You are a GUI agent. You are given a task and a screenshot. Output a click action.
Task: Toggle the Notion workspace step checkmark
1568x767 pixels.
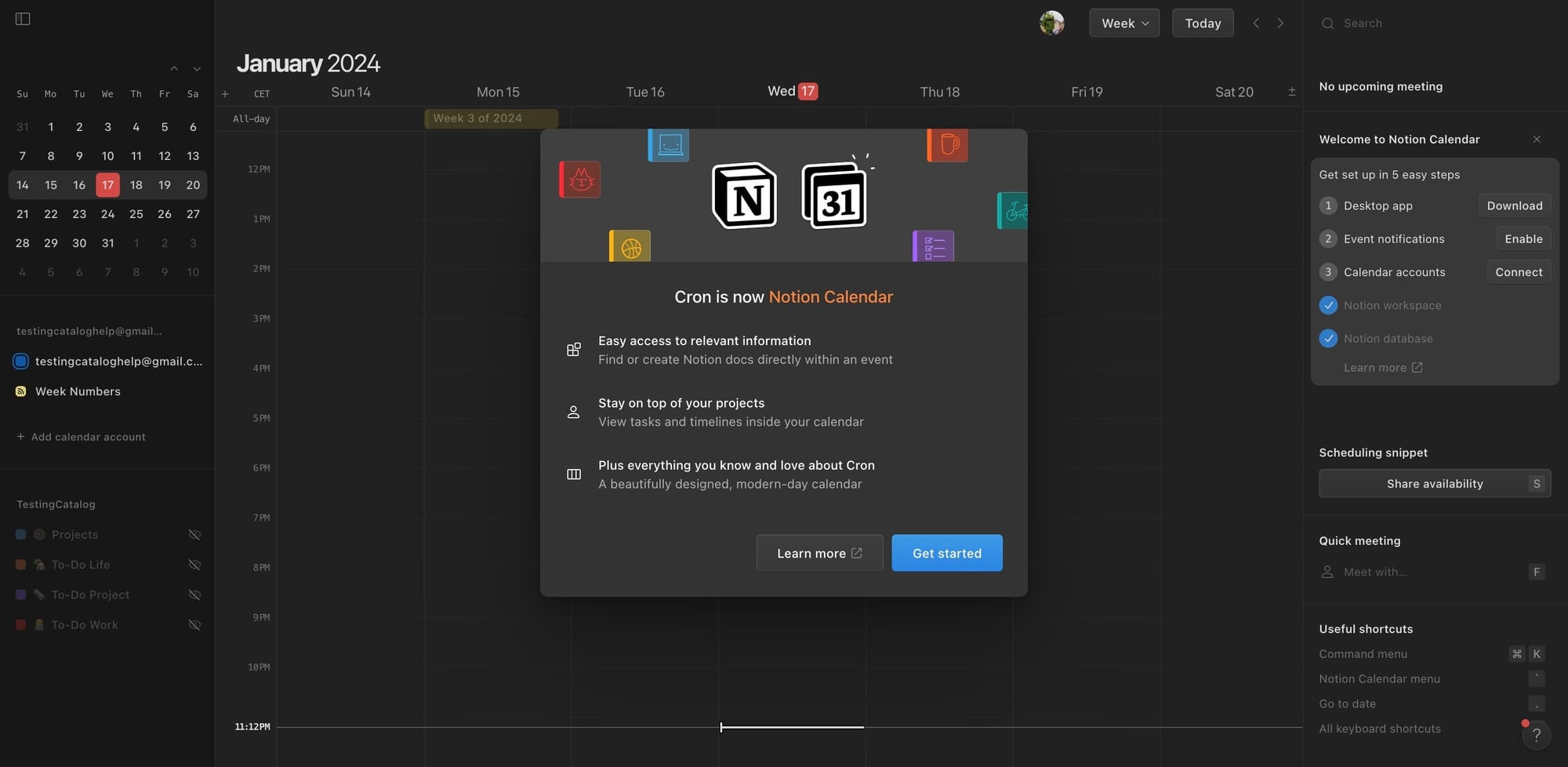click(1328, 305)
